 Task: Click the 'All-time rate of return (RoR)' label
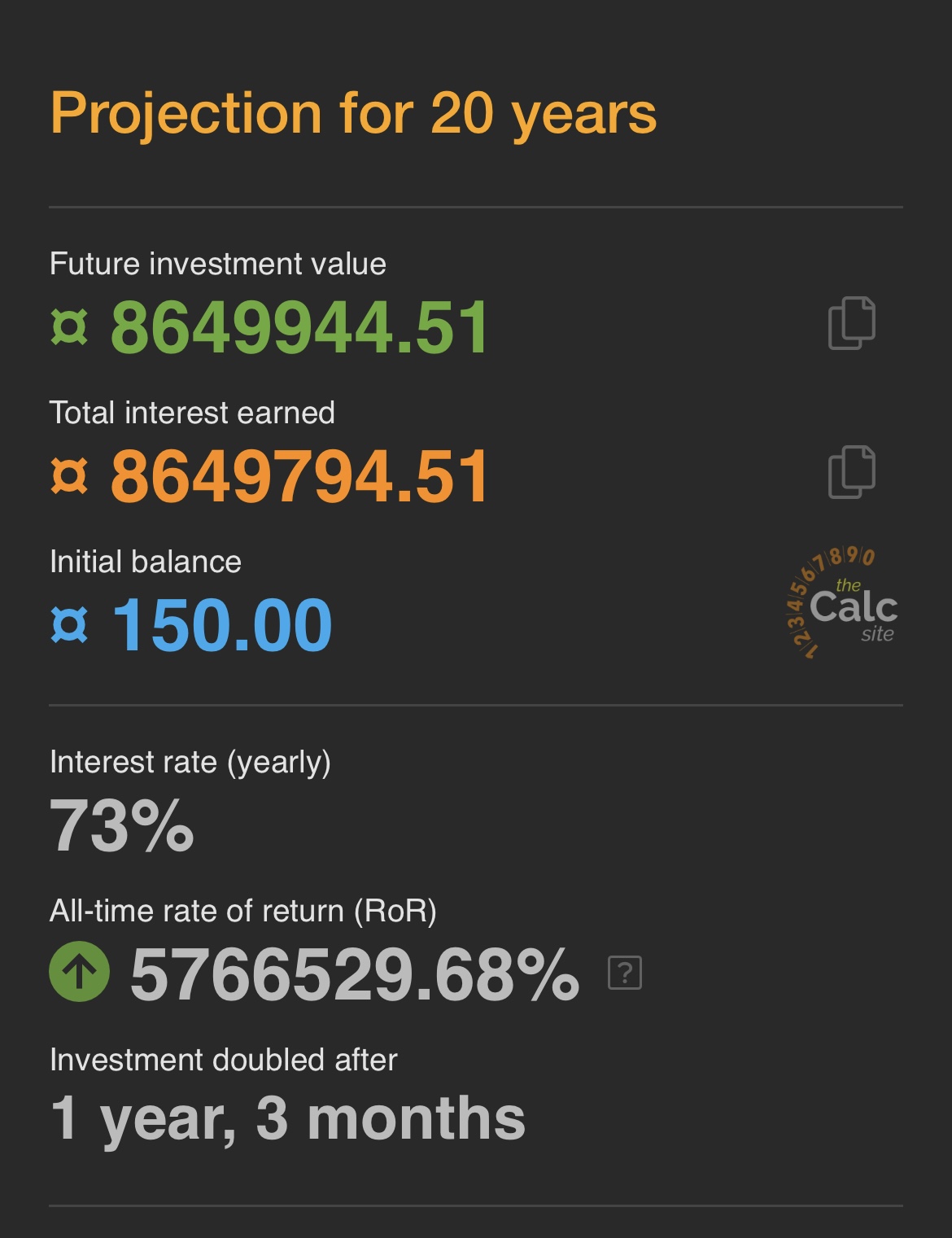tap(243, 911)
